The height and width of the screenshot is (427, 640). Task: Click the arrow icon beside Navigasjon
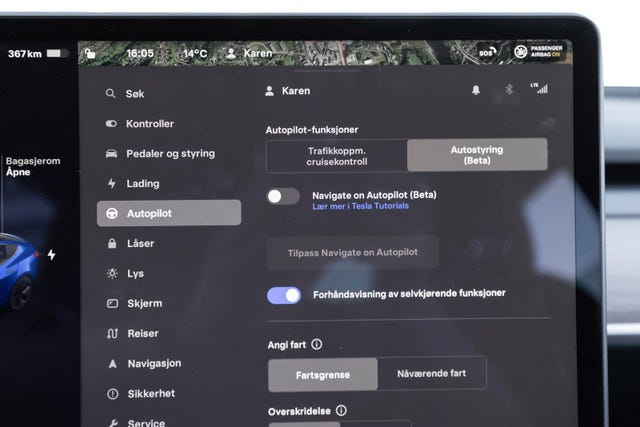[x=113, y=363]
